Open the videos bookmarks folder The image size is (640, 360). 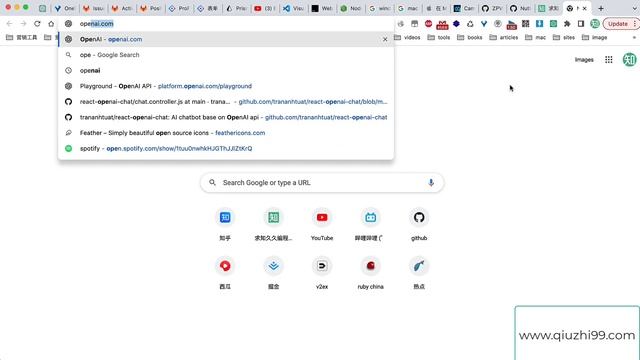pyautogui.click(x=407, y=38)
